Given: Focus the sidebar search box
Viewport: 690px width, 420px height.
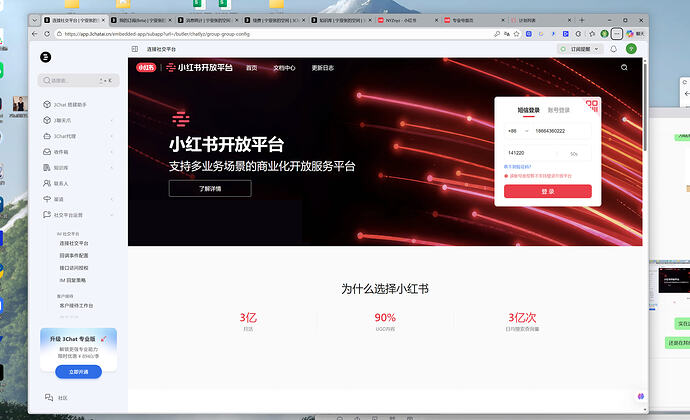Looking at the screenshot, I should tap(78, 81).
